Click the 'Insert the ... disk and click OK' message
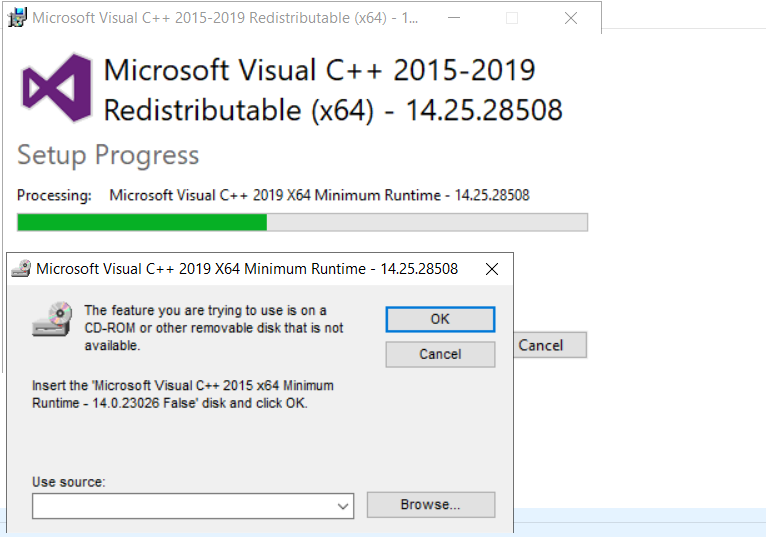This screenshot has height=538, width=766. (183, 394)
